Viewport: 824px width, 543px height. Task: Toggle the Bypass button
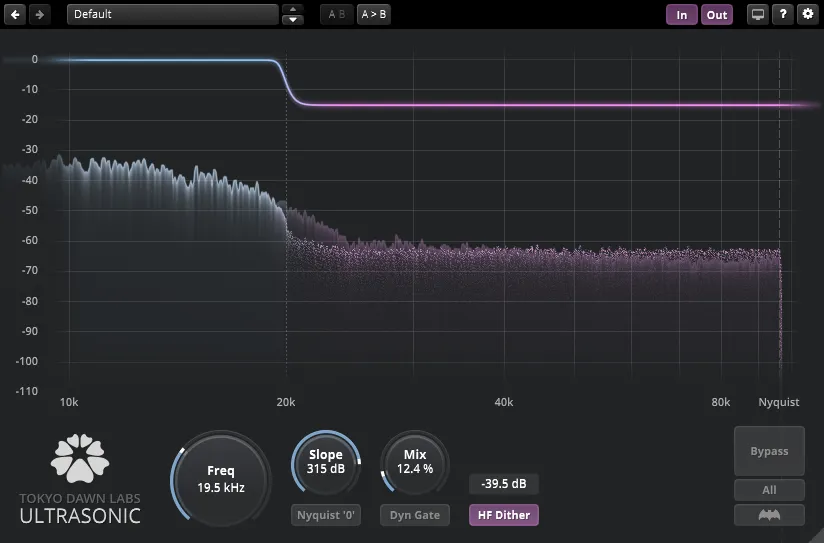click(769, 451)
